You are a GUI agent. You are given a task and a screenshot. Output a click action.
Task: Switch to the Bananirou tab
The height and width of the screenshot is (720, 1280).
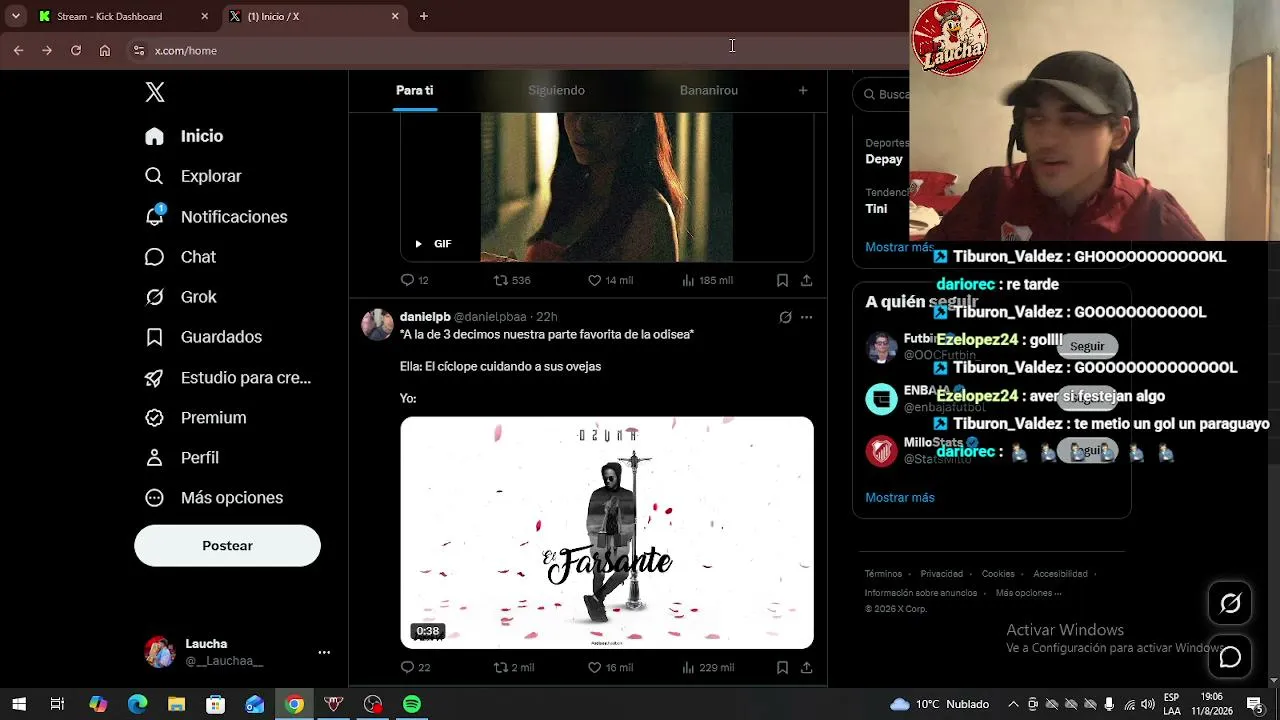click(708, 90)
